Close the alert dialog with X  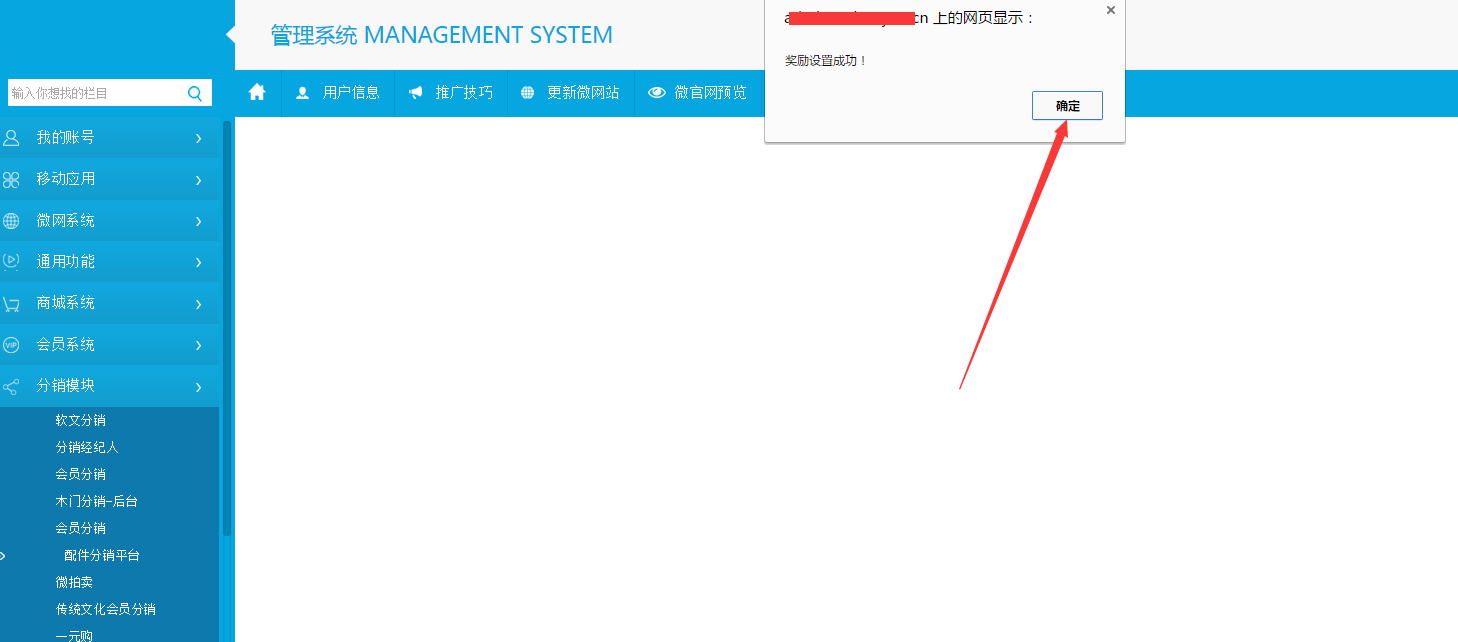coord(1110,10)
